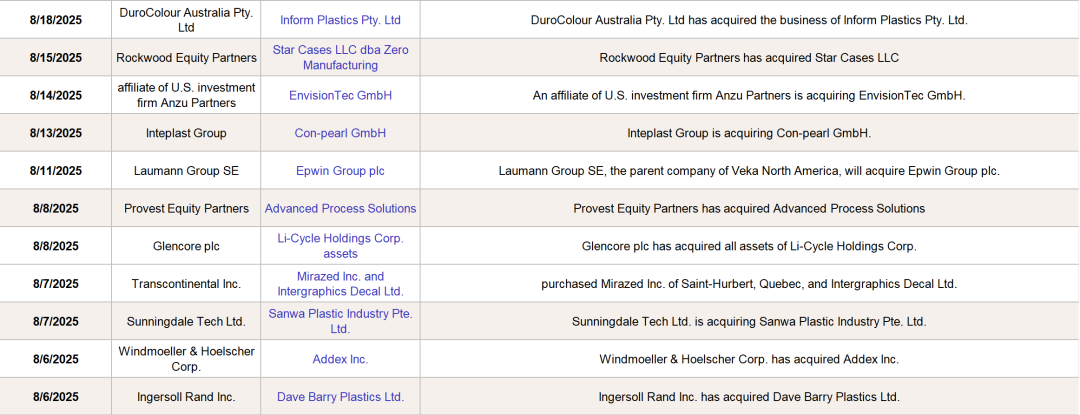Select the Windmoeller & Hoelscher Corp. acquirer cell

(x=186, y=359)
